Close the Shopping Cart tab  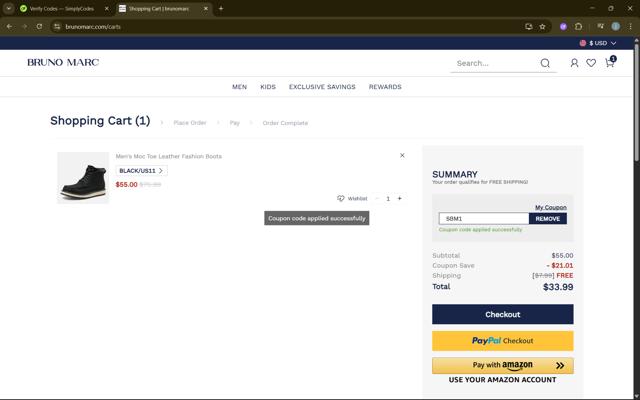[206, 8]
